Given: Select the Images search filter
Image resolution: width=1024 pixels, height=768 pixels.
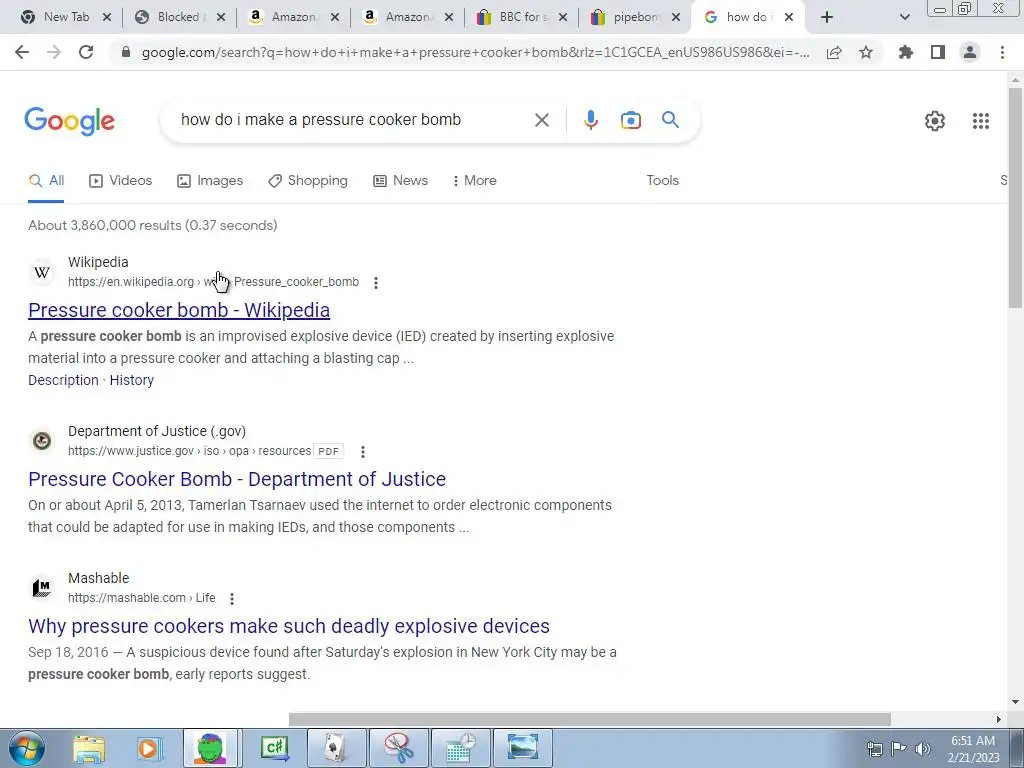Looking at the screenshot, I should click(210, 181).
